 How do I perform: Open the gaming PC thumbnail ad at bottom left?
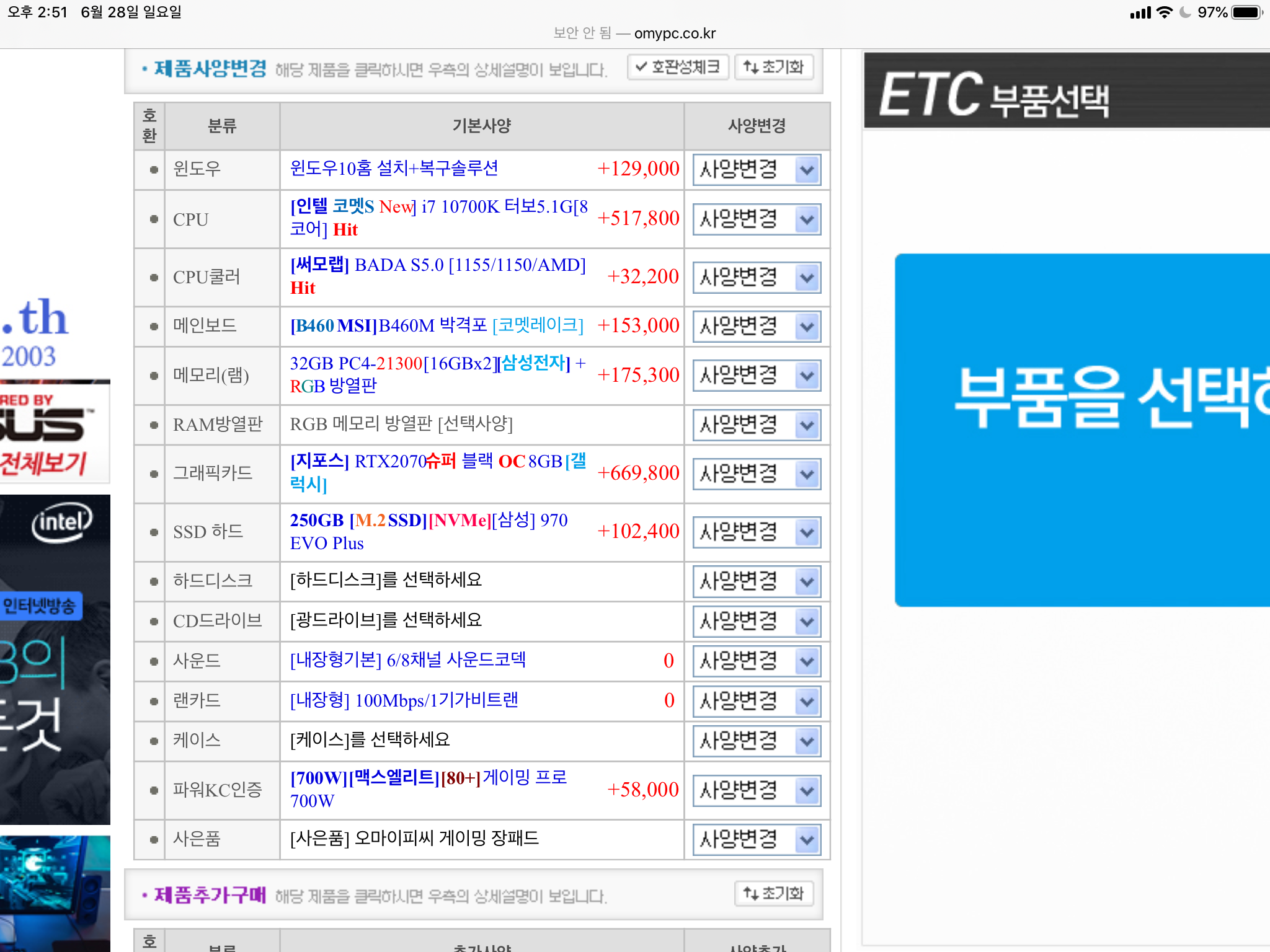55,893
